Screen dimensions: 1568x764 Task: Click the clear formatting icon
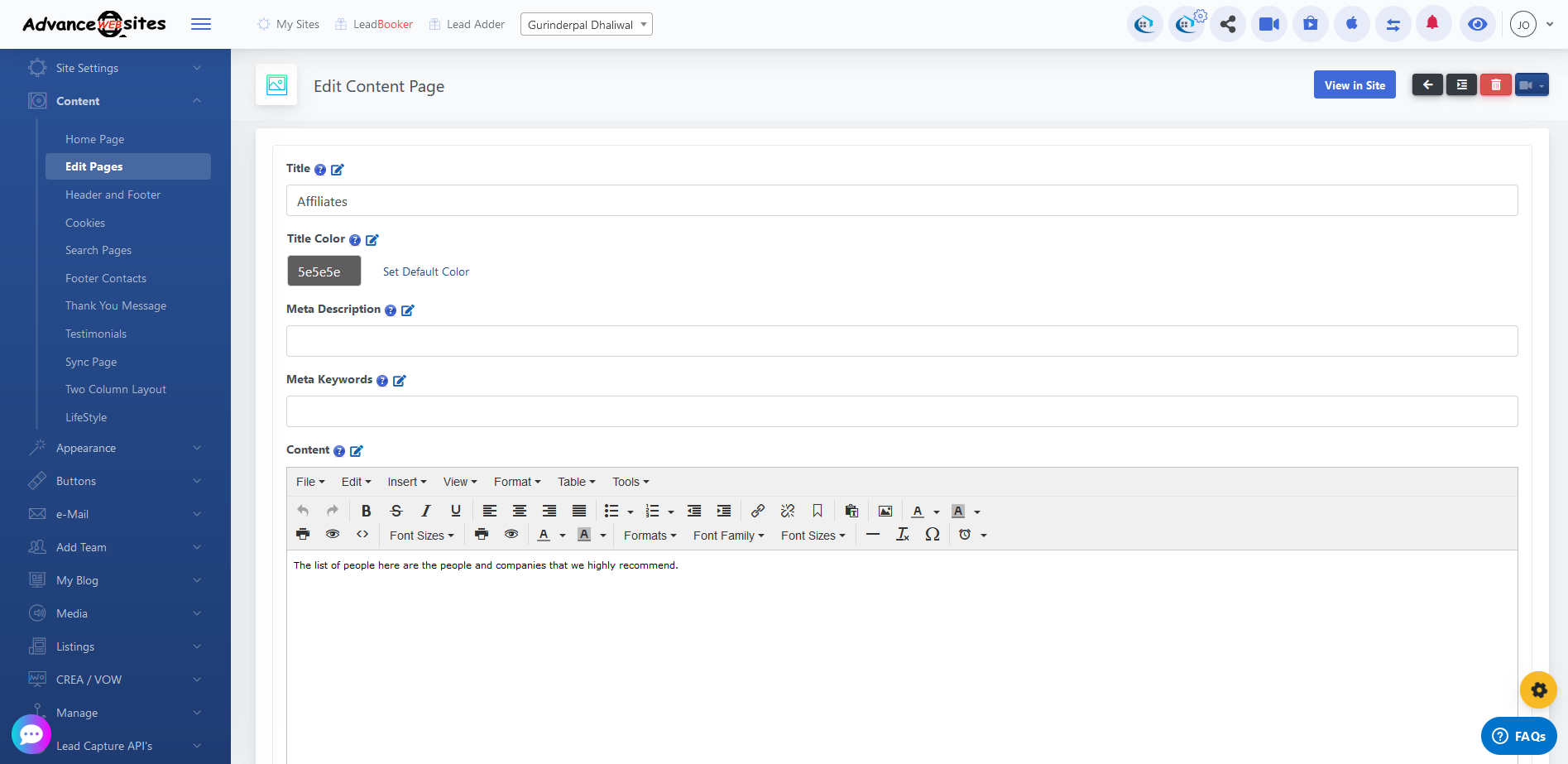point(902,535)
